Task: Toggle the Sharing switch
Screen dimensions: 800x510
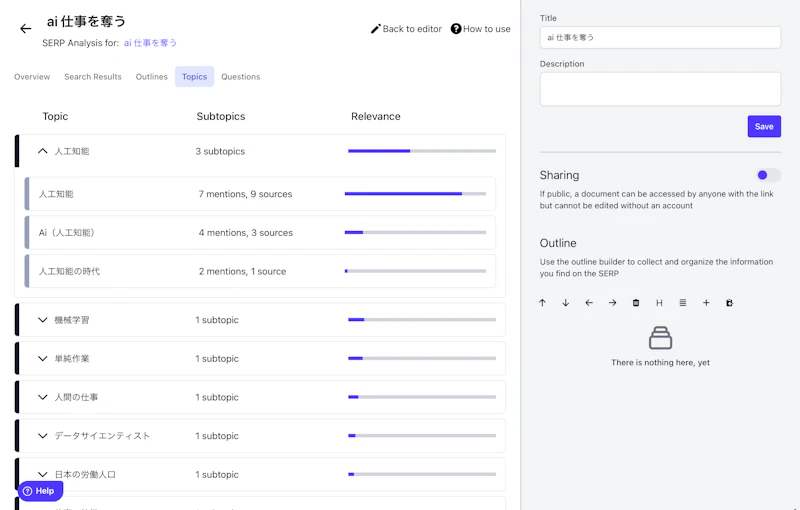Action: (767, 175)
